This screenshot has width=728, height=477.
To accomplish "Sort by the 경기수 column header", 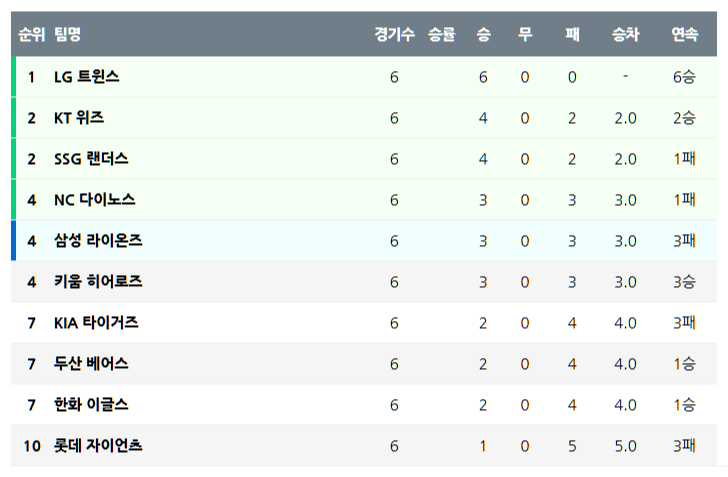I will 394,35.
